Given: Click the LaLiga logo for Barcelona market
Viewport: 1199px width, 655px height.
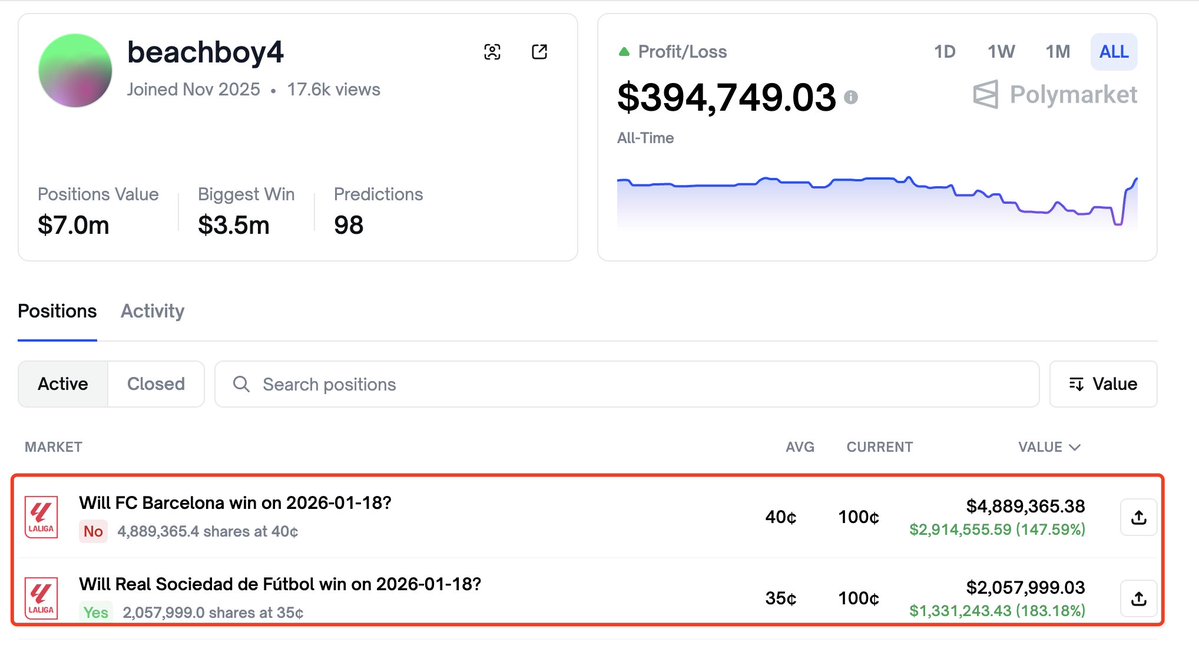Looking at the screenshot, I should (x=41, y=517).
